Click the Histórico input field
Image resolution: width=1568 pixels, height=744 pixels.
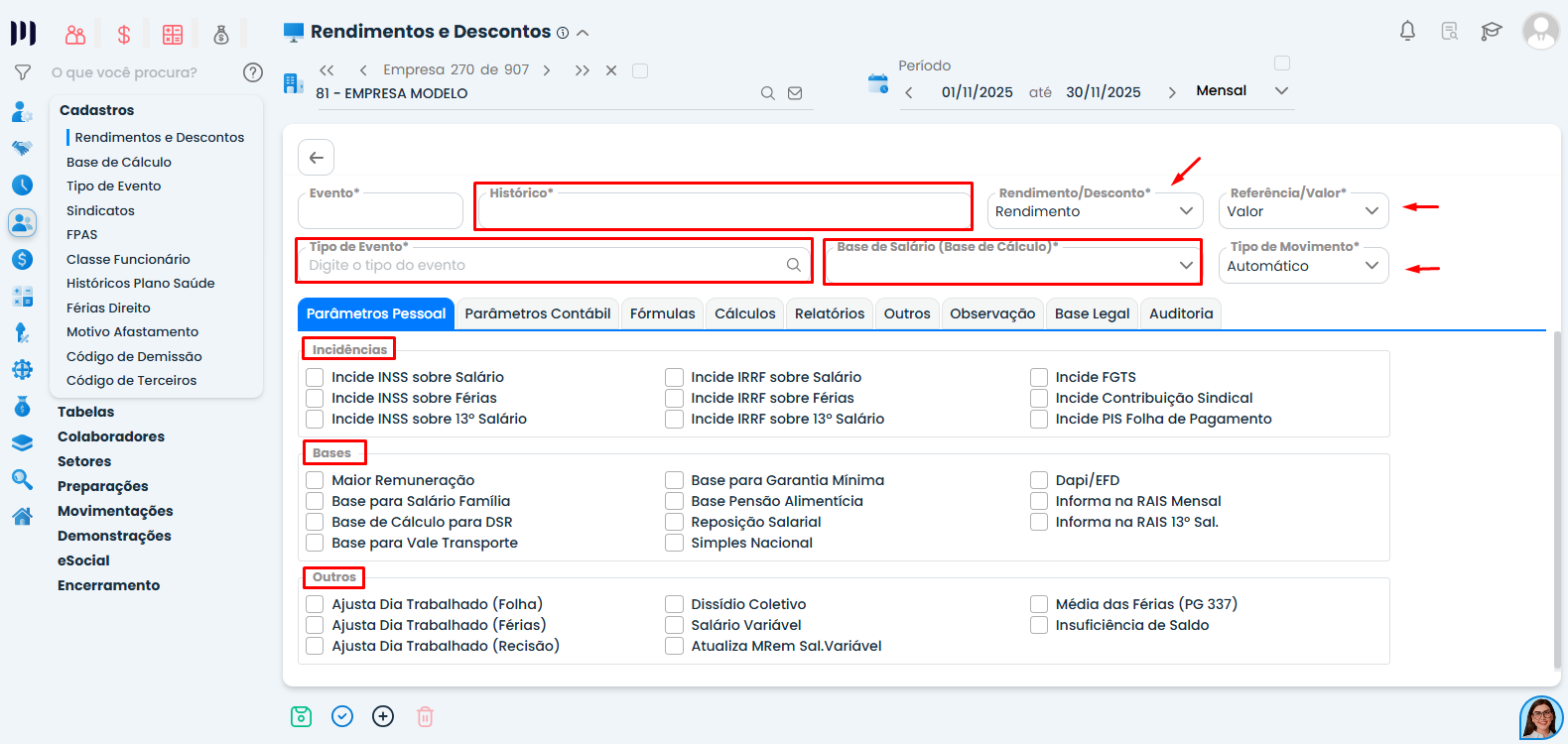722,211
